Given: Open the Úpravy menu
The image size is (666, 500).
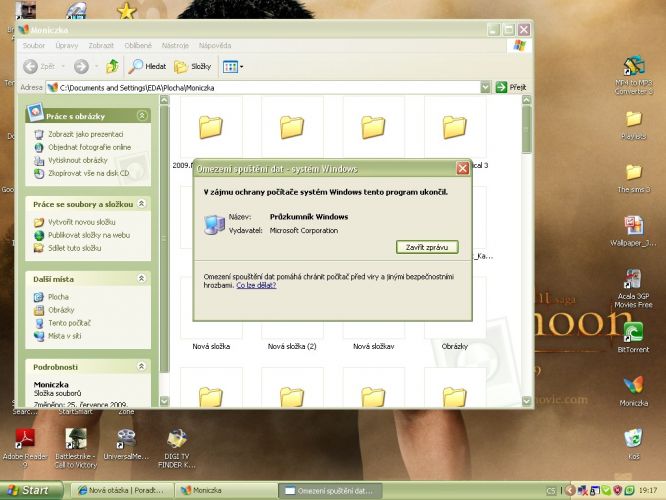Looking at the screenshot, I should 67,45.
